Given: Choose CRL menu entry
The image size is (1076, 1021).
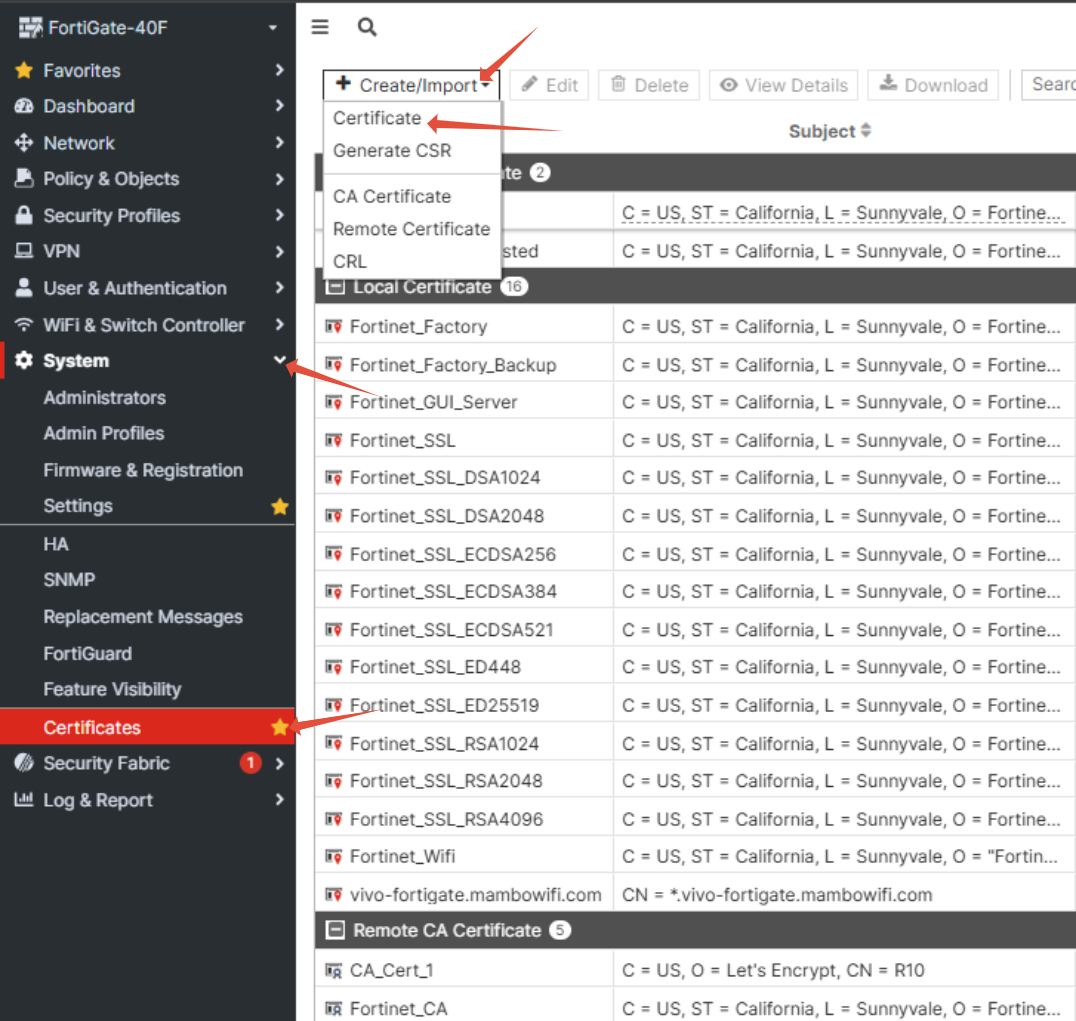Looking at the screenshot, I should pyautogui.click(x=349, y=261).
